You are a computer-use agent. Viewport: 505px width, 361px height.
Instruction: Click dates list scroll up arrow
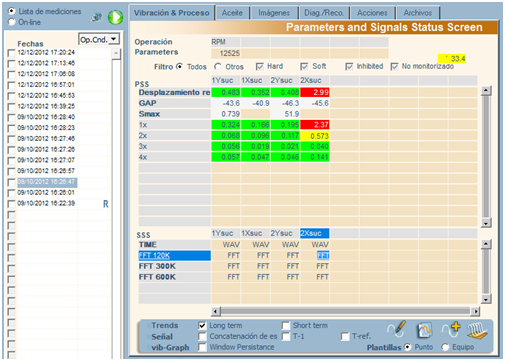coord(116,53)
